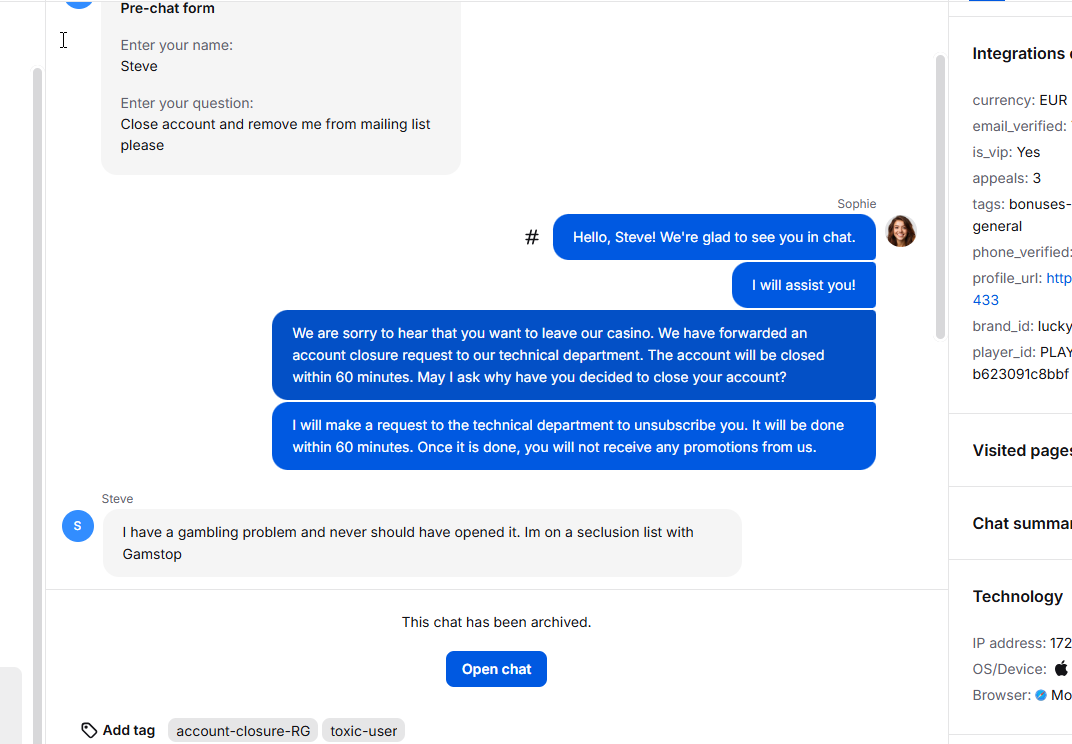Click the left panel scrollbar
This screenshot has height=744, width=1072.
37,400
